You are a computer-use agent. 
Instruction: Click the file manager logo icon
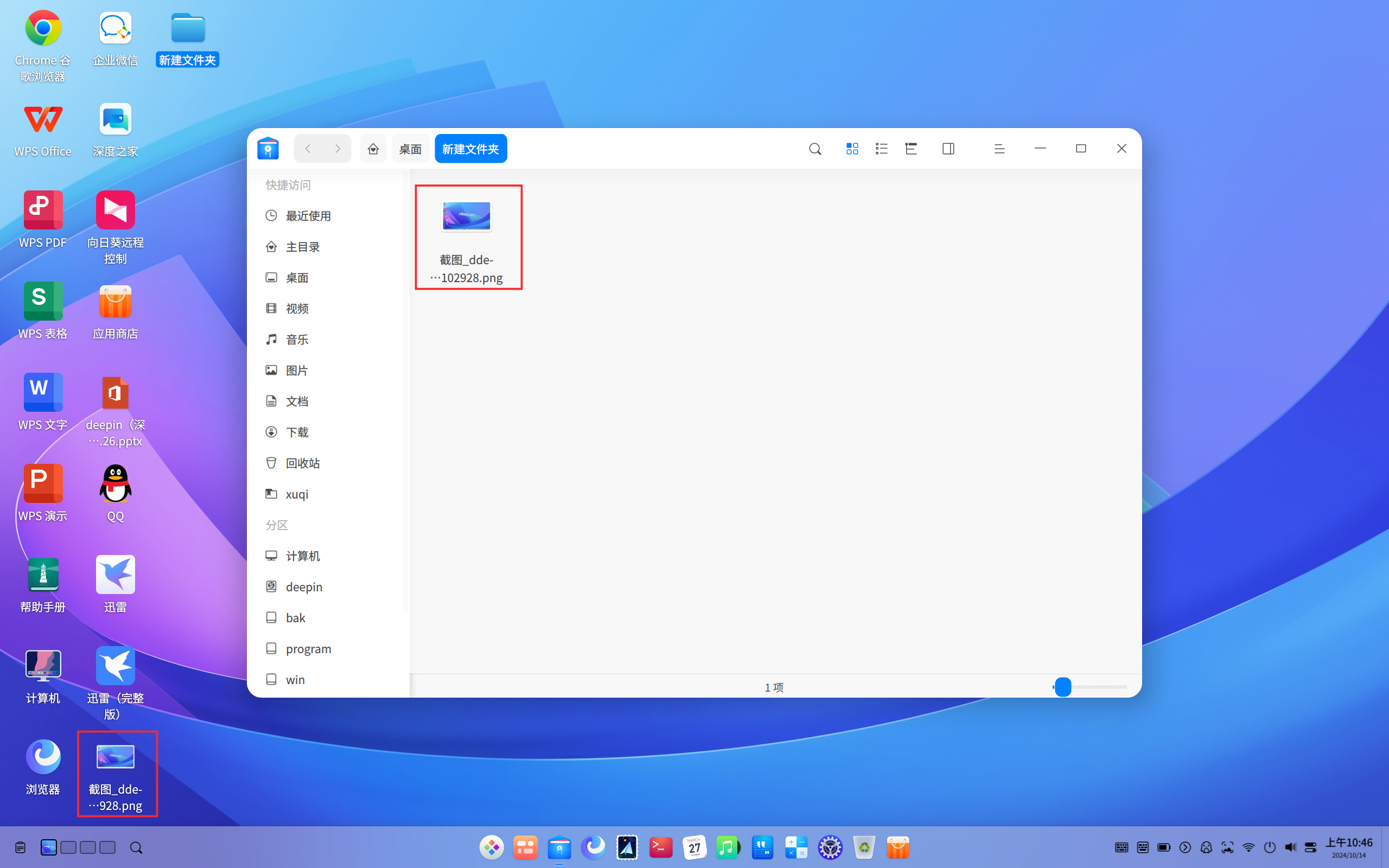point(268,149)
